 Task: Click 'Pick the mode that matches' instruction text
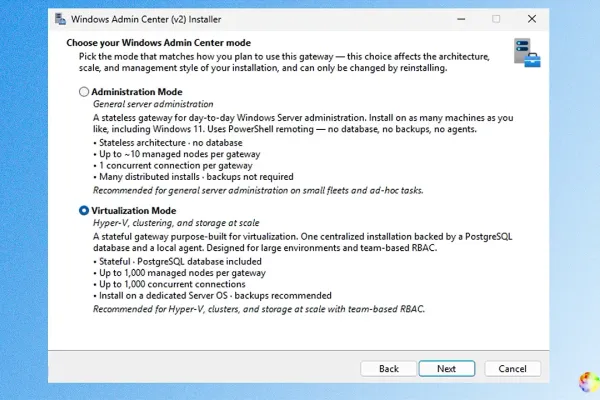(x=284, y=62)
